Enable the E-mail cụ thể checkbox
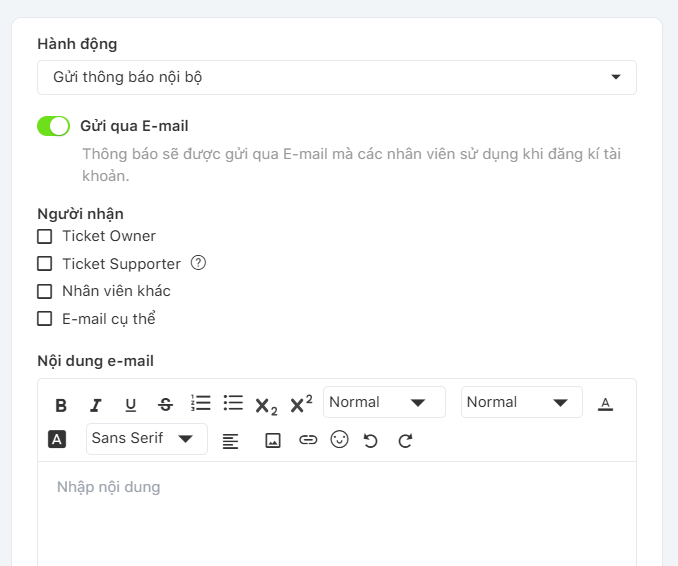 coord(44,319)
